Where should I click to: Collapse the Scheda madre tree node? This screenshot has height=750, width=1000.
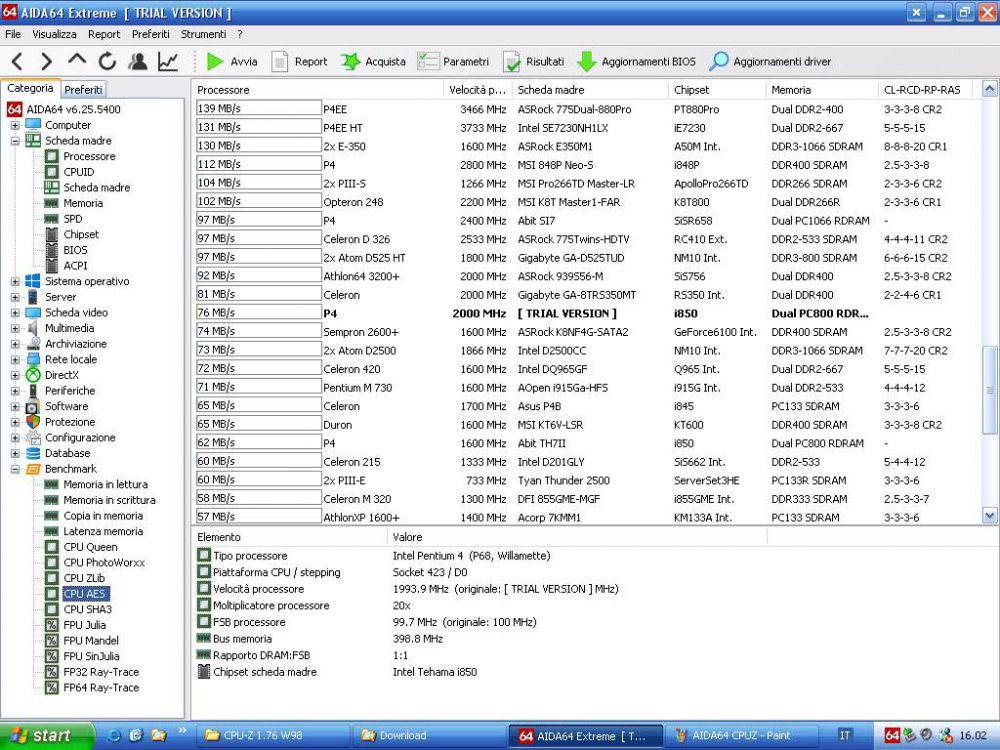pos(15,141)
